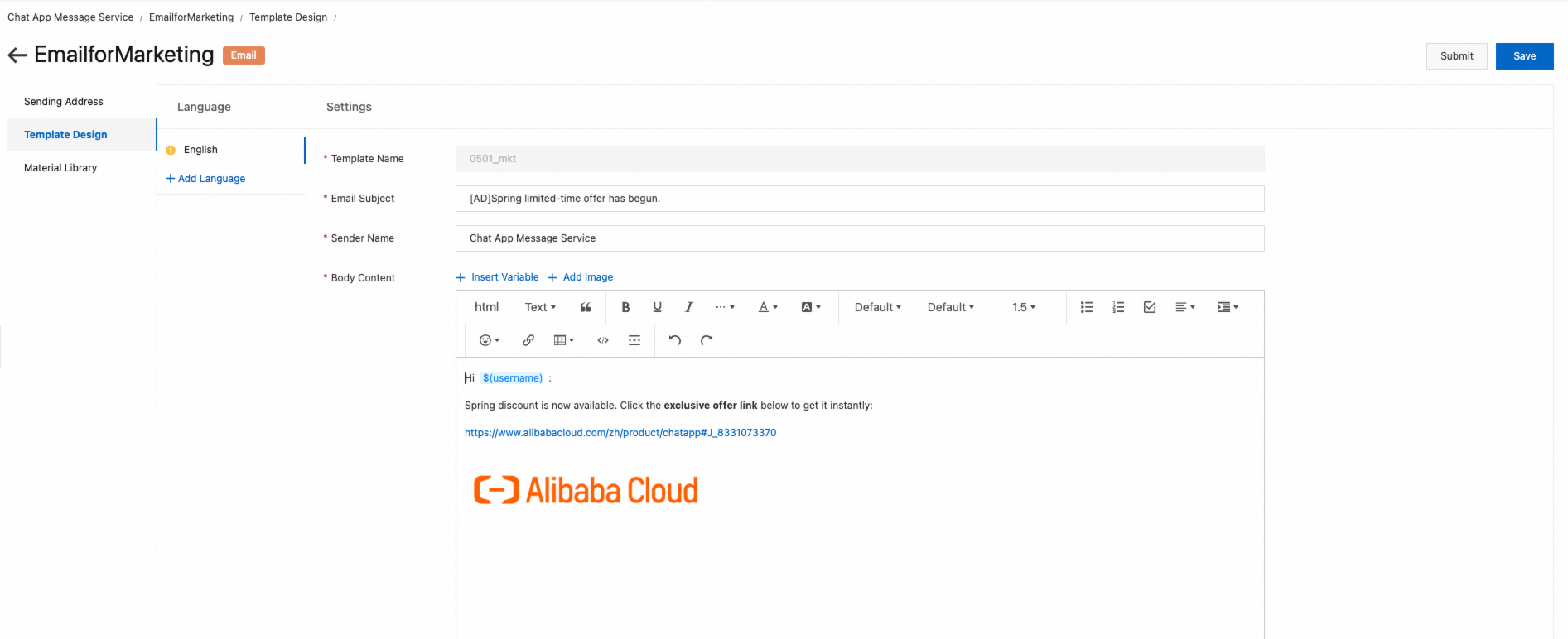Viewport: 1568px width, 639px height.
Task: Open the text background color picker
Action: coord(811,307)
